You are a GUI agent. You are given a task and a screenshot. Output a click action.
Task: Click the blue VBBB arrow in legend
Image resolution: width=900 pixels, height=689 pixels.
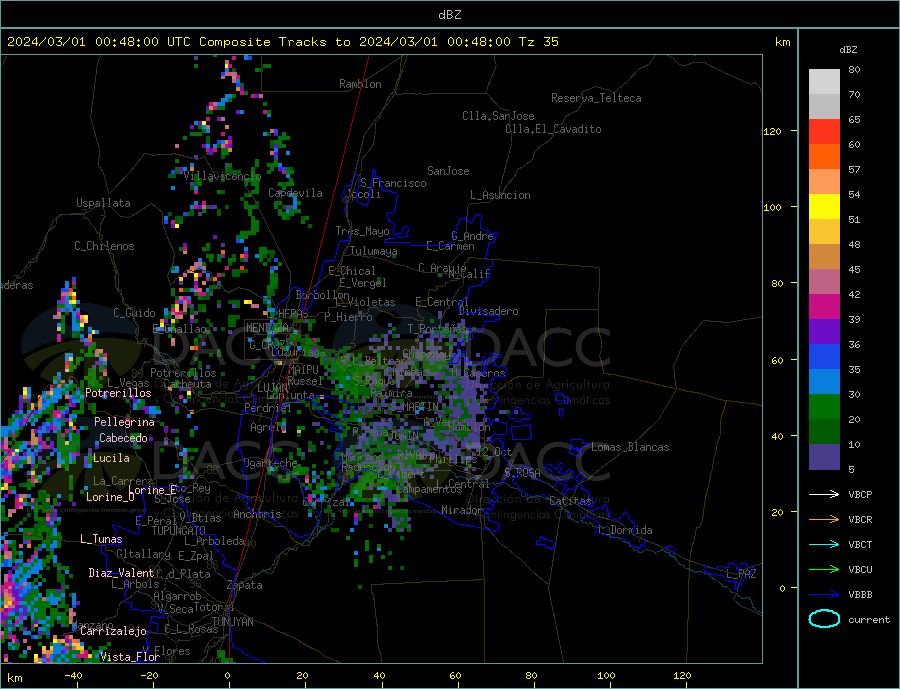tap(824, 595)
